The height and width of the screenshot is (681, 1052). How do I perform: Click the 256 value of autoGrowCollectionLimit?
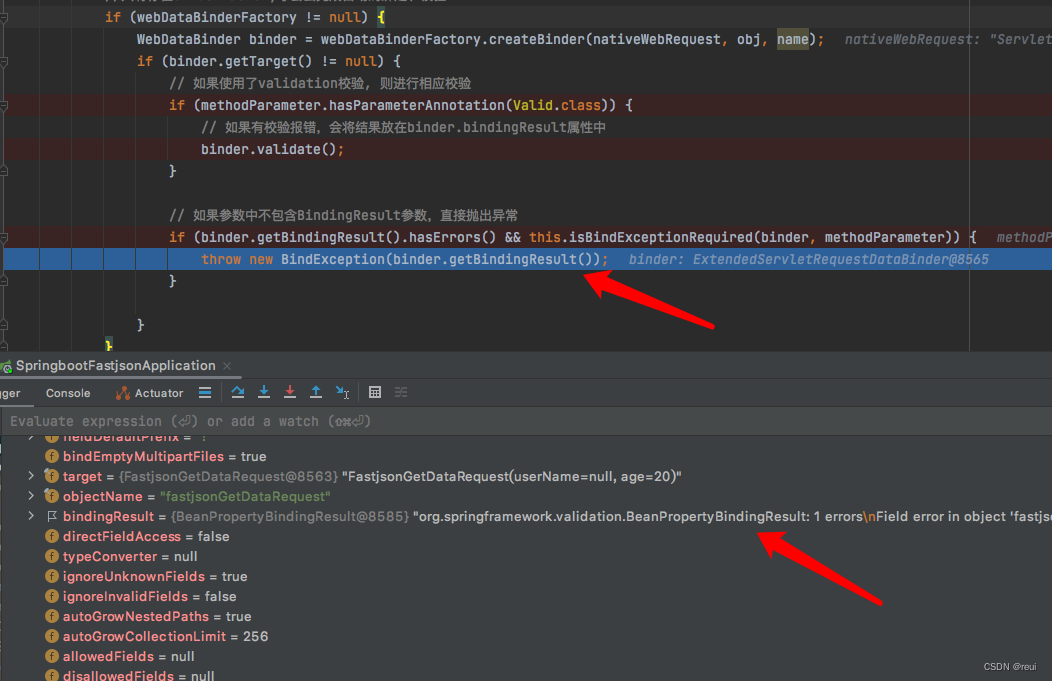[255, 636]
